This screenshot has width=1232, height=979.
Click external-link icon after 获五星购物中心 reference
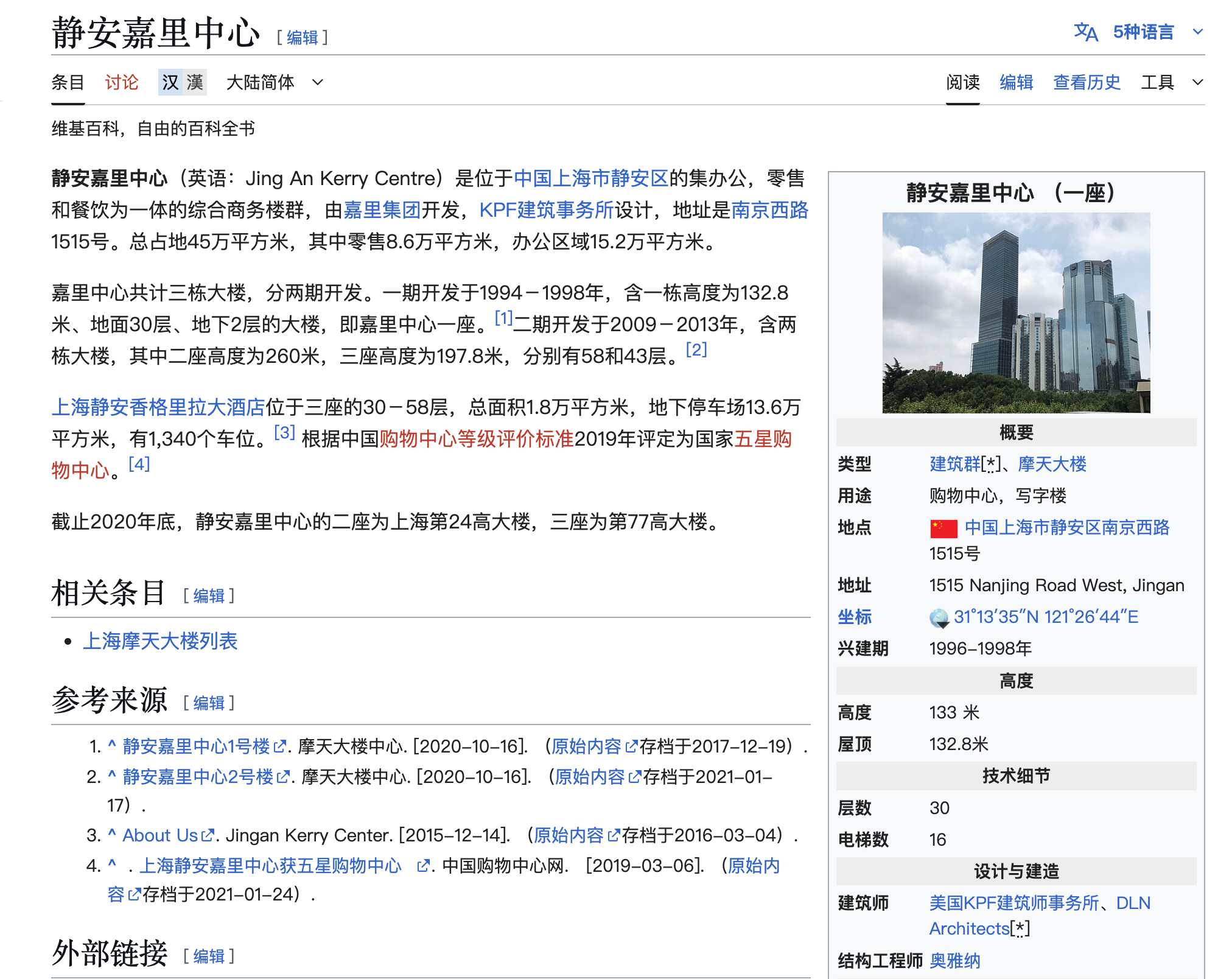point(423,866)
